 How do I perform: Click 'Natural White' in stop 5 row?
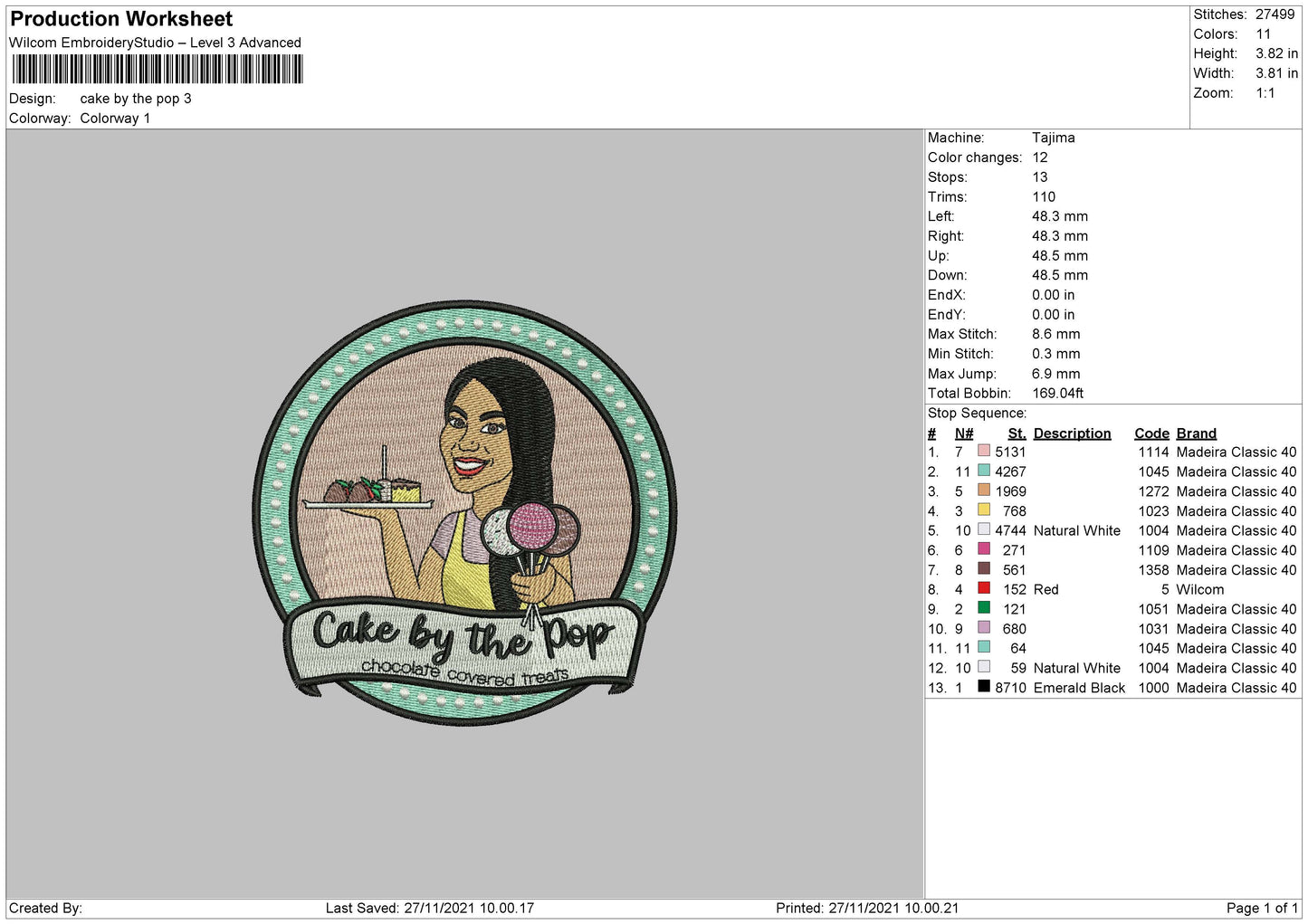(1076, 530)
